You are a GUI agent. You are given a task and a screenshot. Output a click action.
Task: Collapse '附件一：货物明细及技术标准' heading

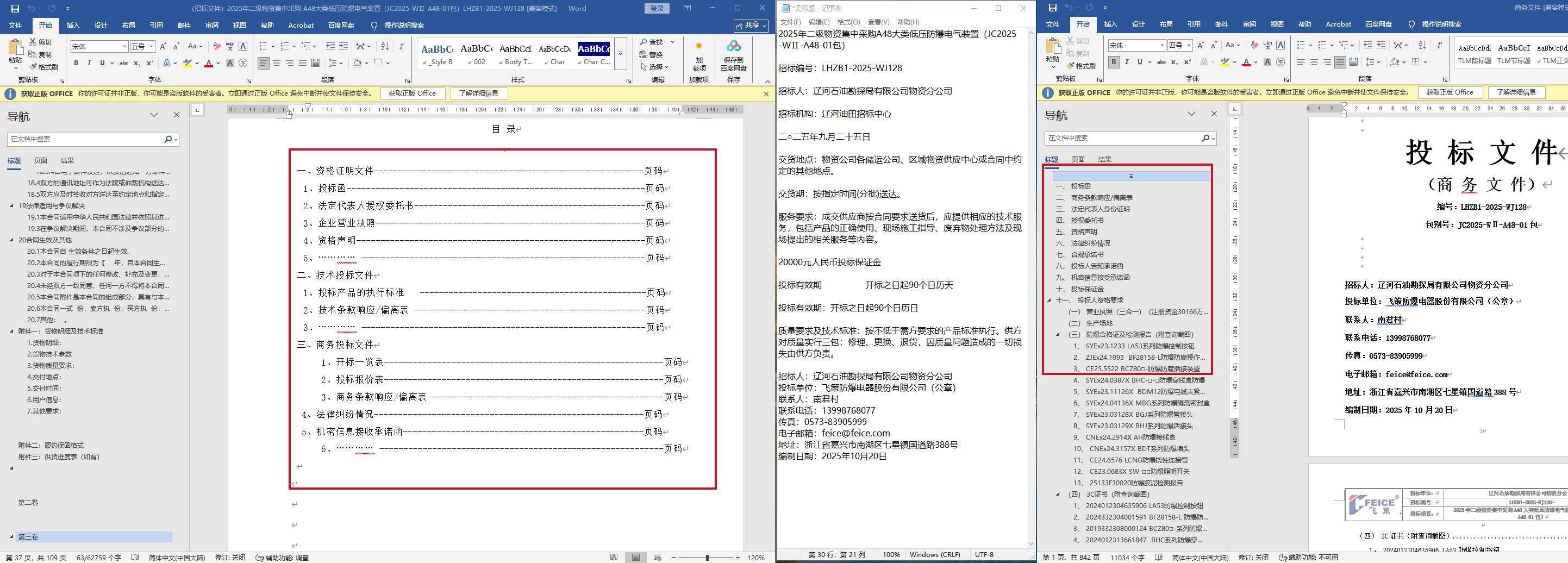point(11,331)
